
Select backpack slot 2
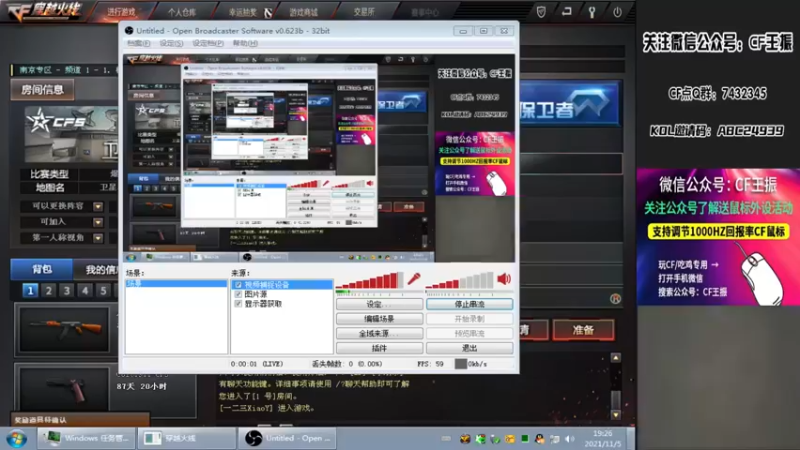48,291
